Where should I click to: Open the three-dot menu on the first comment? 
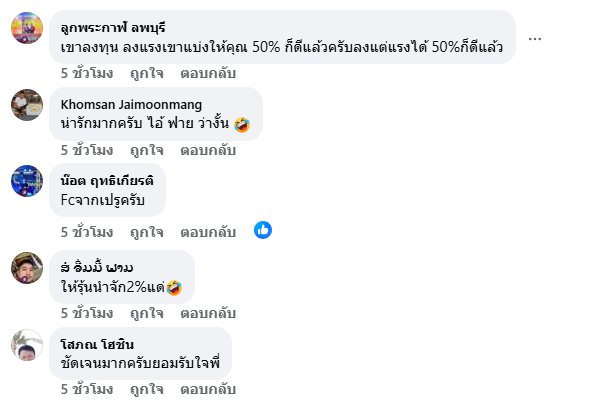[x=535, y=38]
